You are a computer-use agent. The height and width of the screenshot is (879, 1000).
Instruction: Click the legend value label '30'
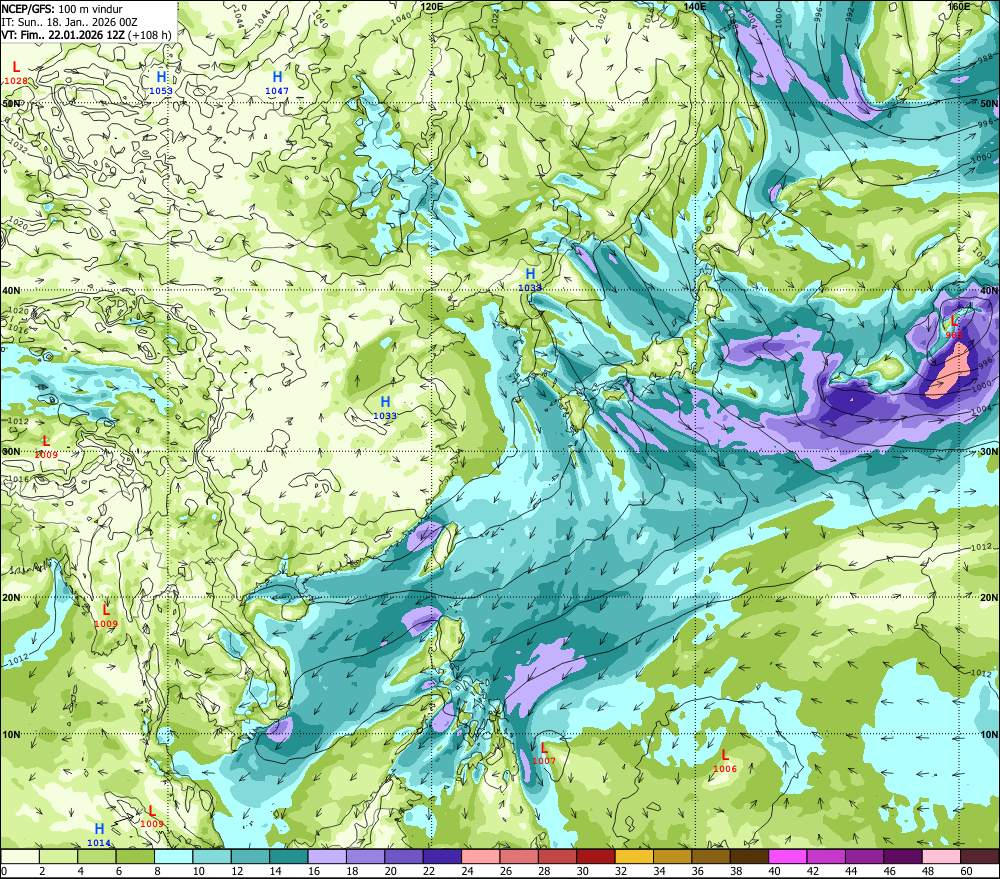click(583, 871)
